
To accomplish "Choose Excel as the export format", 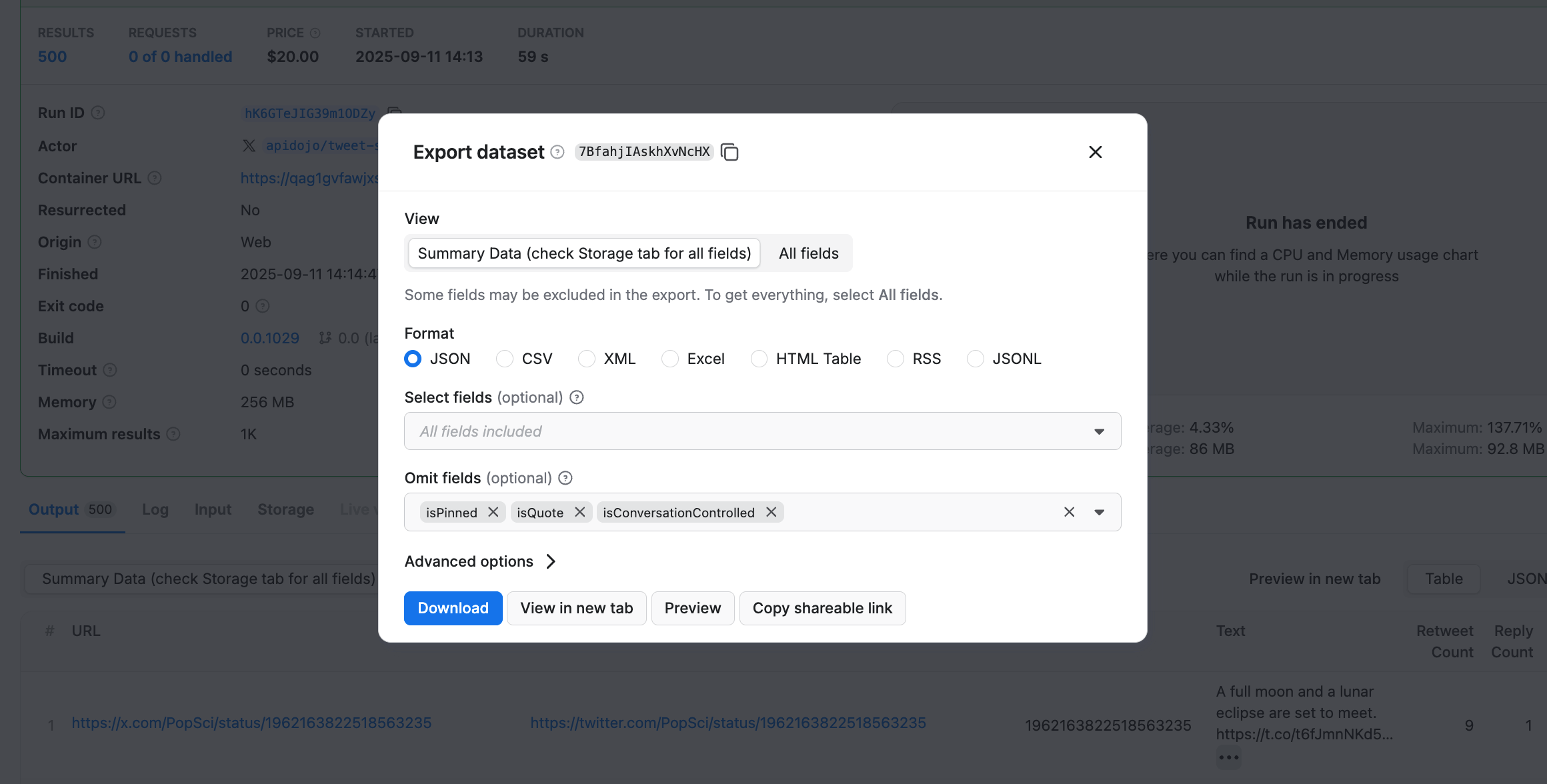I will coord(669,359).
